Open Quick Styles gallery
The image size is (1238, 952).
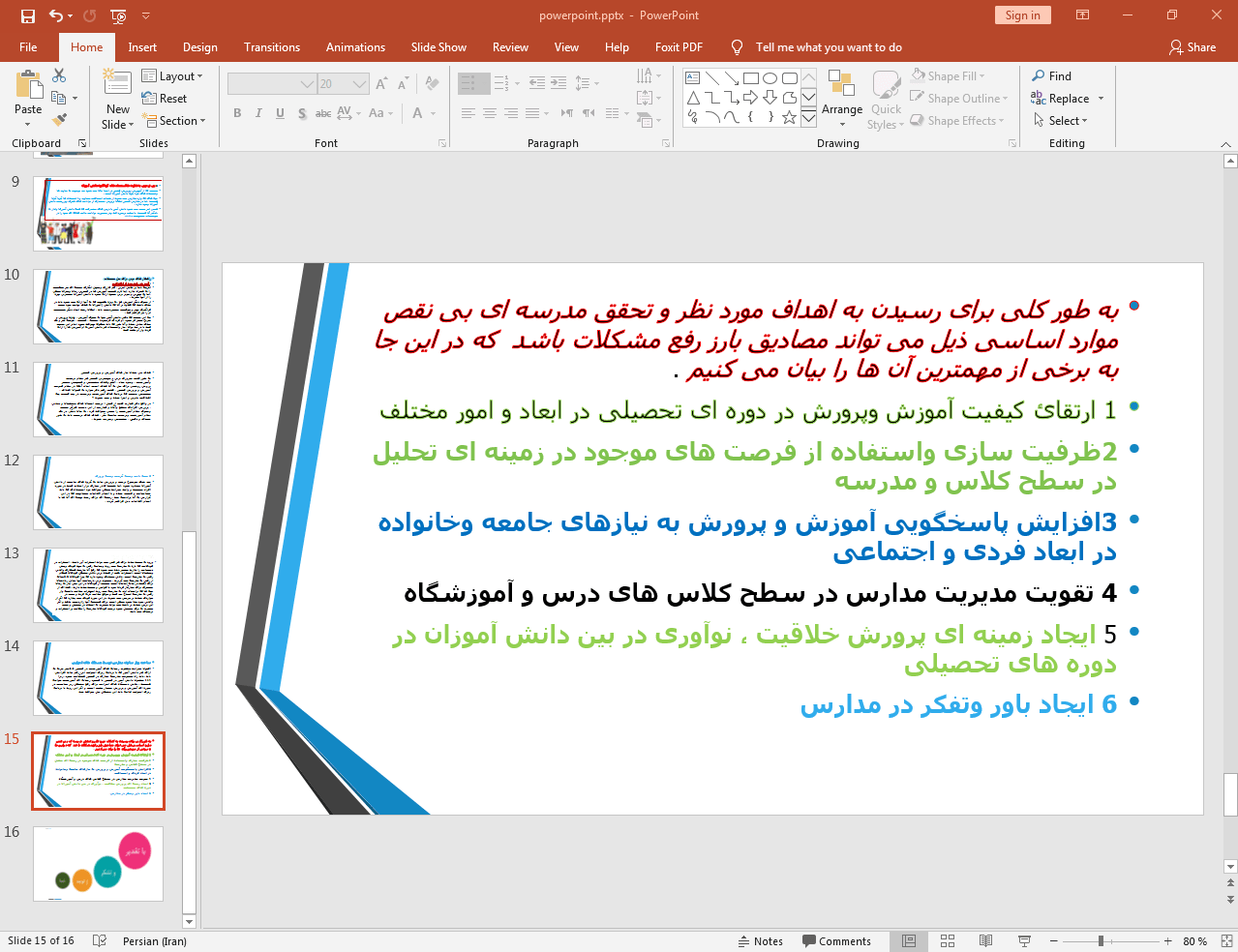[886, 100]
